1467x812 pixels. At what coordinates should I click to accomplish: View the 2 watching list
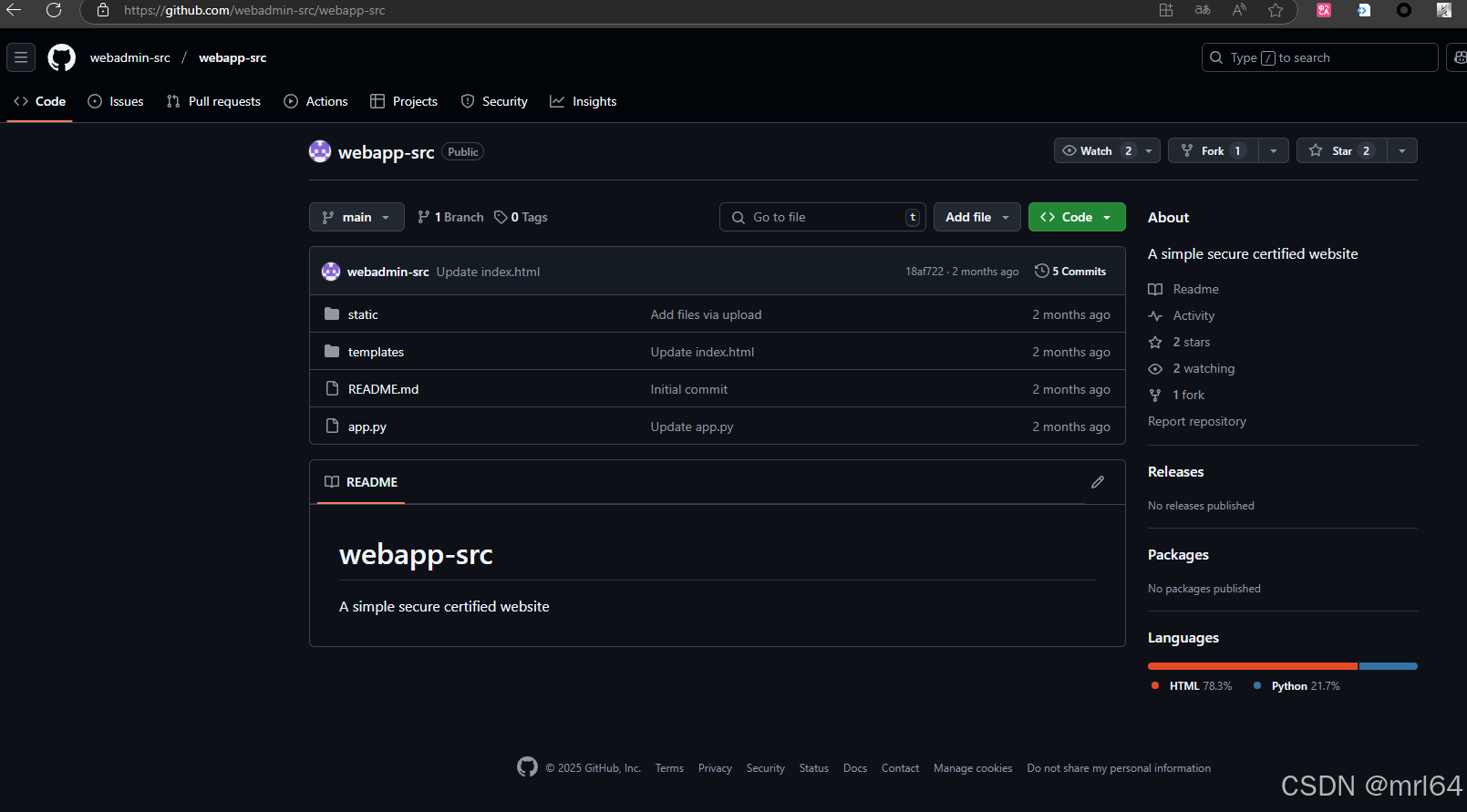(1204, 368)
